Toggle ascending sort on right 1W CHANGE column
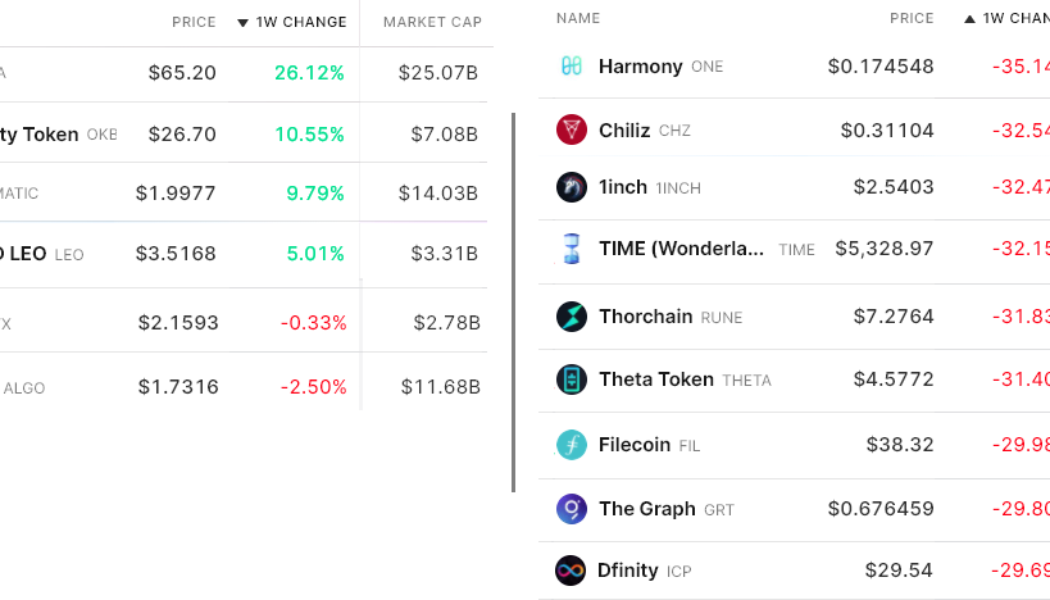The height and width of the screenshot is (600, 1050). [x=1010, y=18]
